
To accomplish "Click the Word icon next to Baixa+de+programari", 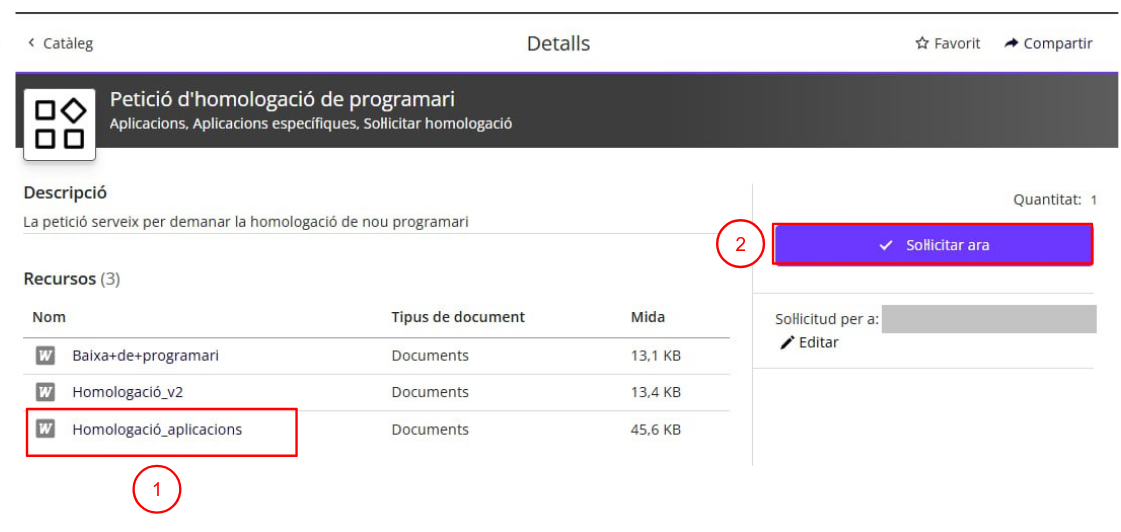I will (x=44, y=355).
